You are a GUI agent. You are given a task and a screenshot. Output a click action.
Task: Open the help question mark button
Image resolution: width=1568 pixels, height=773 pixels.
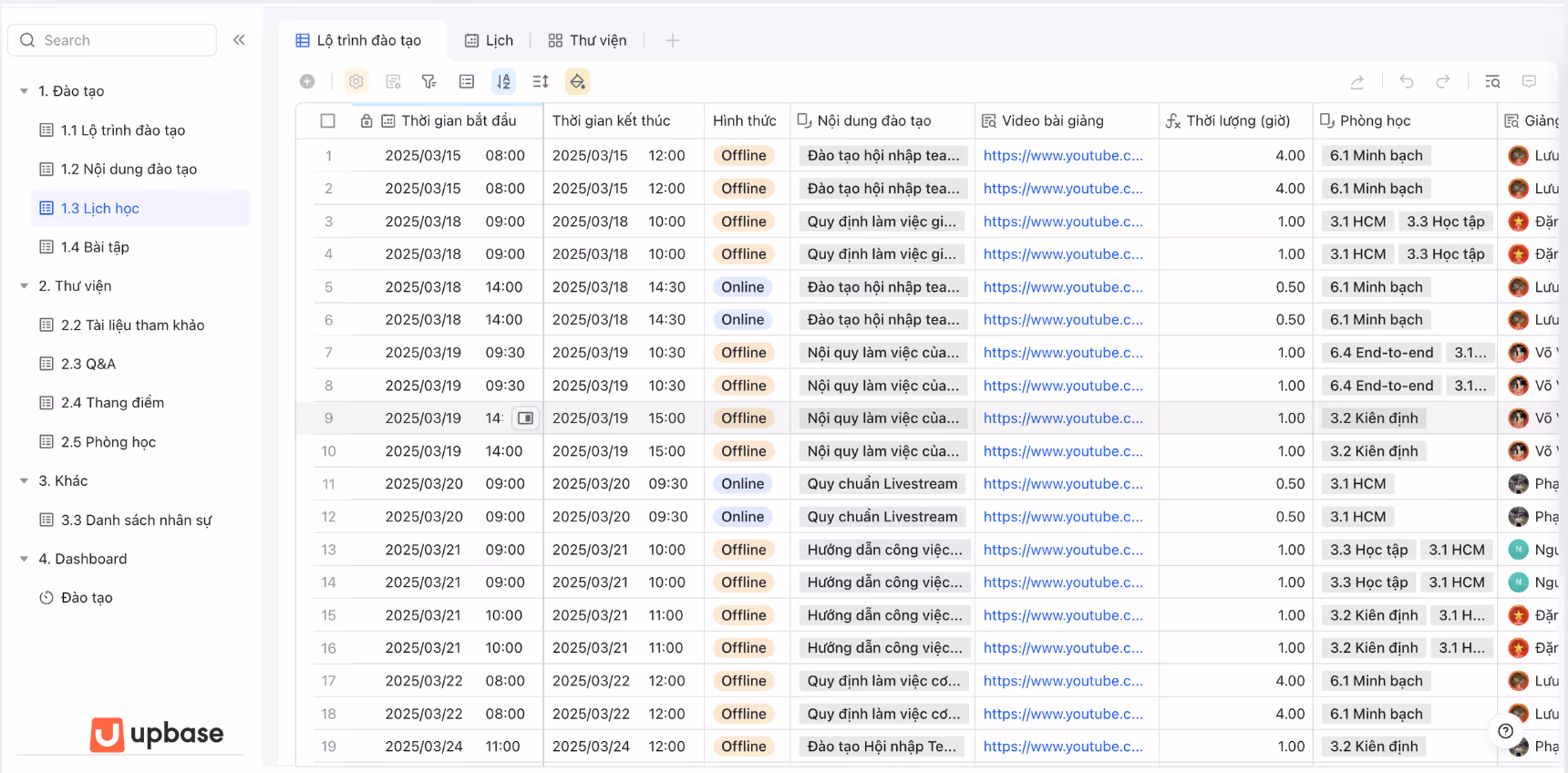tap(1506, 731)
